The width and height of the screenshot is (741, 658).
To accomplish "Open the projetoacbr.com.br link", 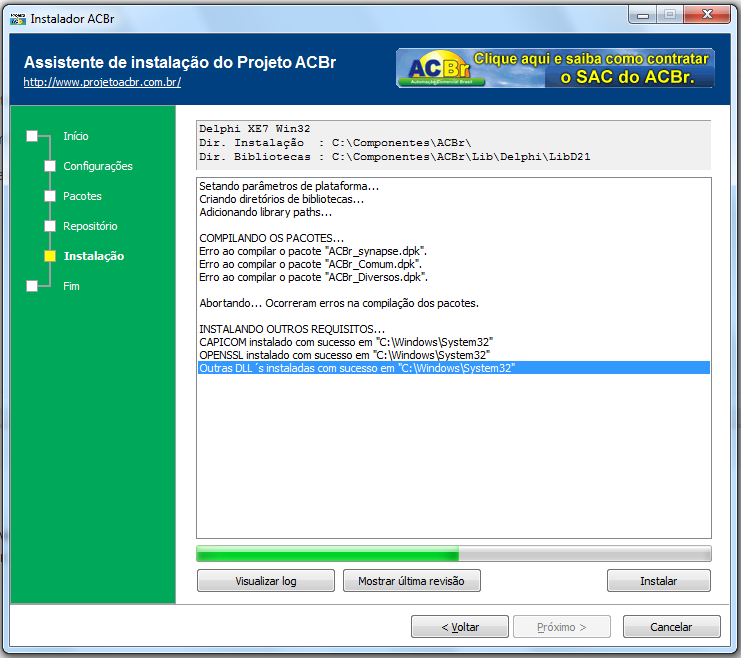I will (x=102, y=82).
